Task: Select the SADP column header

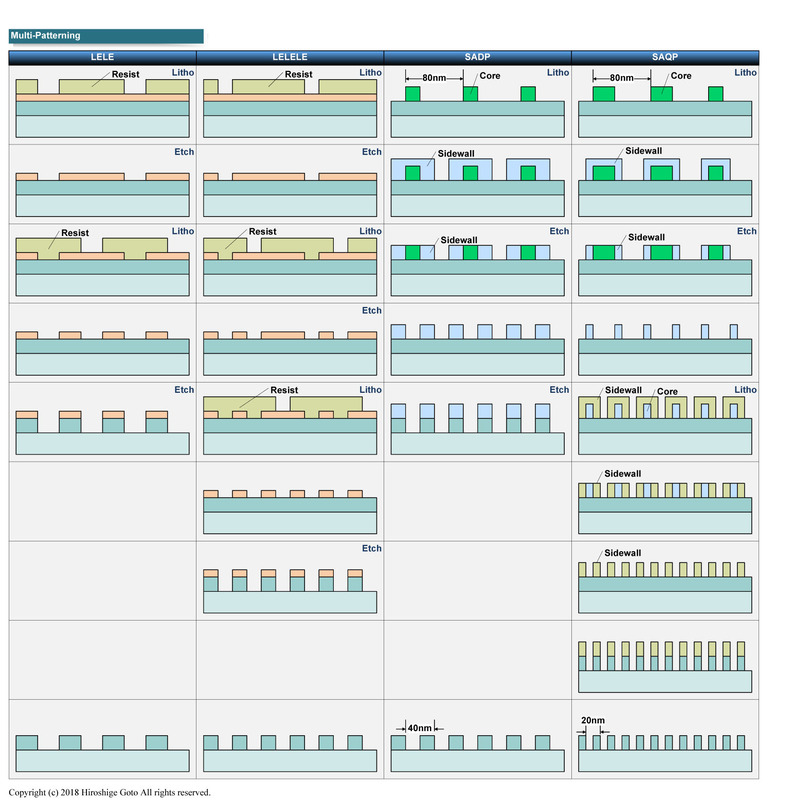Action: pos(478,57)
